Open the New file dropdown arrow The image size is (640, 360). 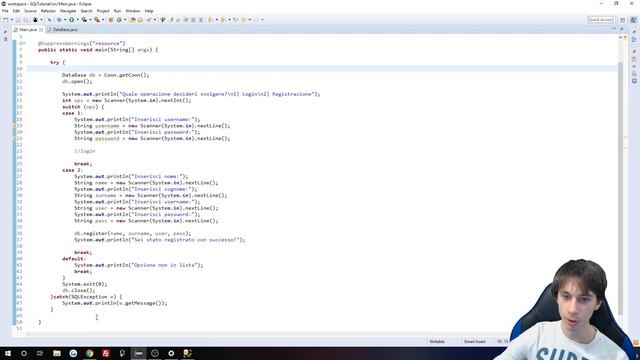(x=12, y=20)
